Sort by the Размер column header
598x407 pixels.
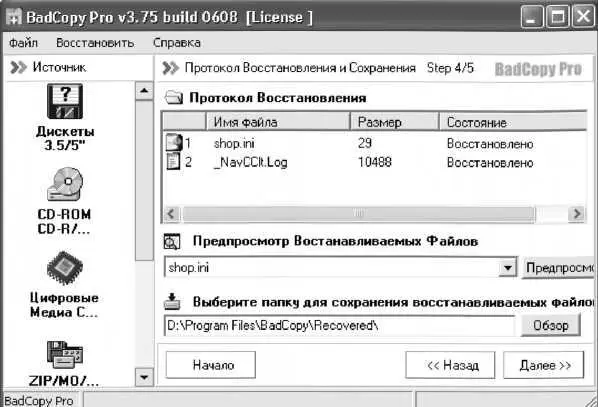click(x=394, y=122)
